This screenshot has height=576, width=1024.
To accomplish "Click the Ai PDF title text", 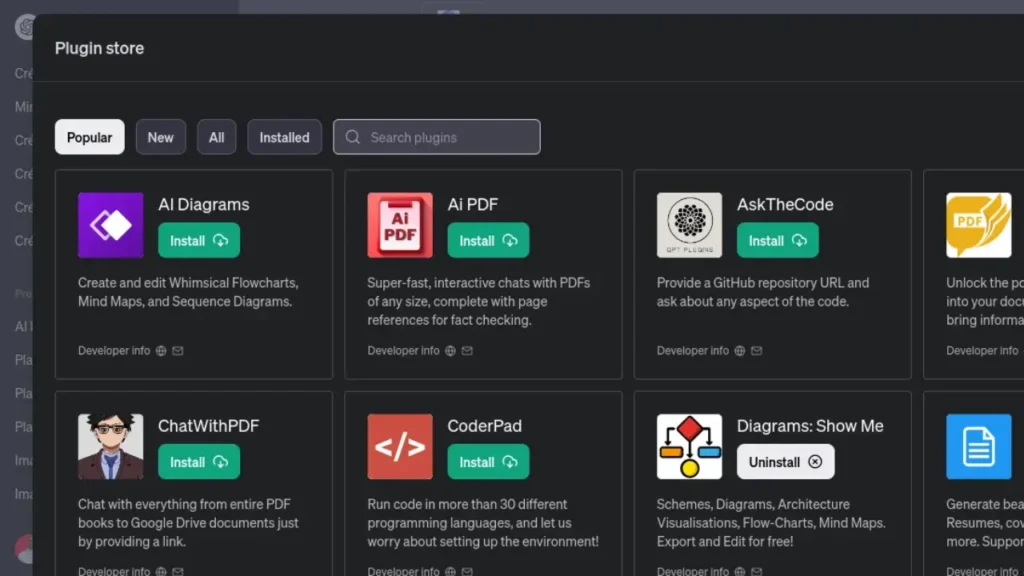I will [473, 204].
